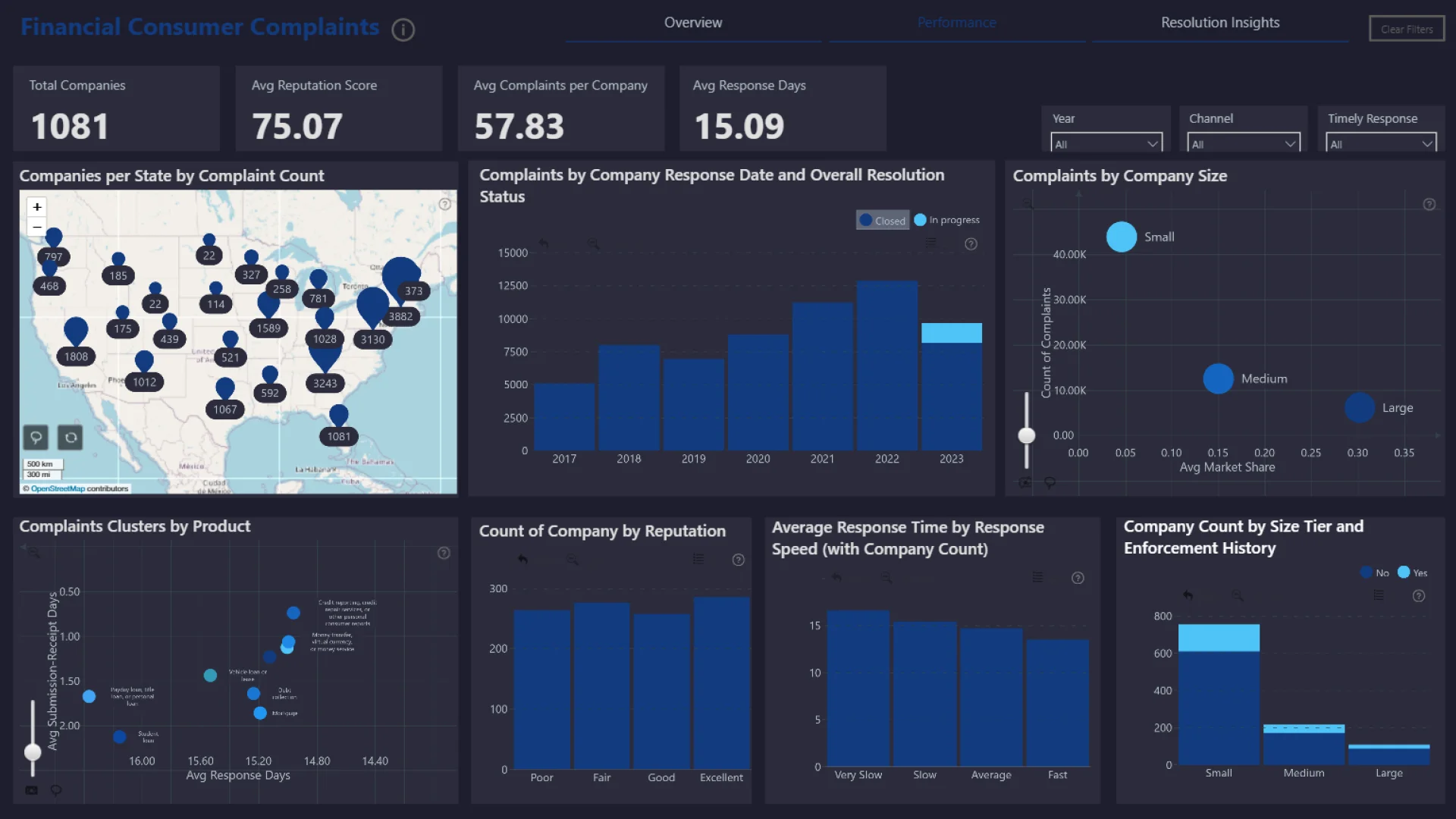Open the Timely Response dropdown

pos(1381,143)
